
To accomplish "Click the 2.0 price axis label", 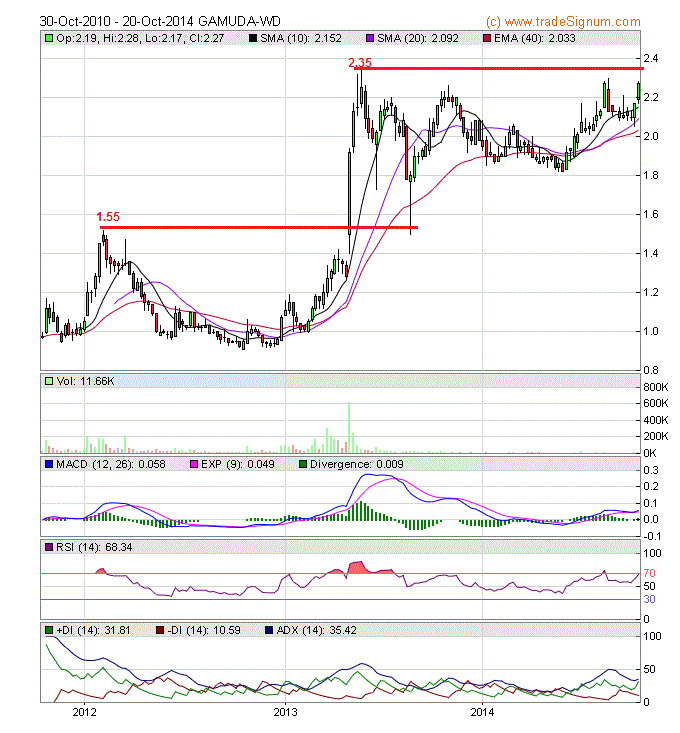I will [651, 136].
